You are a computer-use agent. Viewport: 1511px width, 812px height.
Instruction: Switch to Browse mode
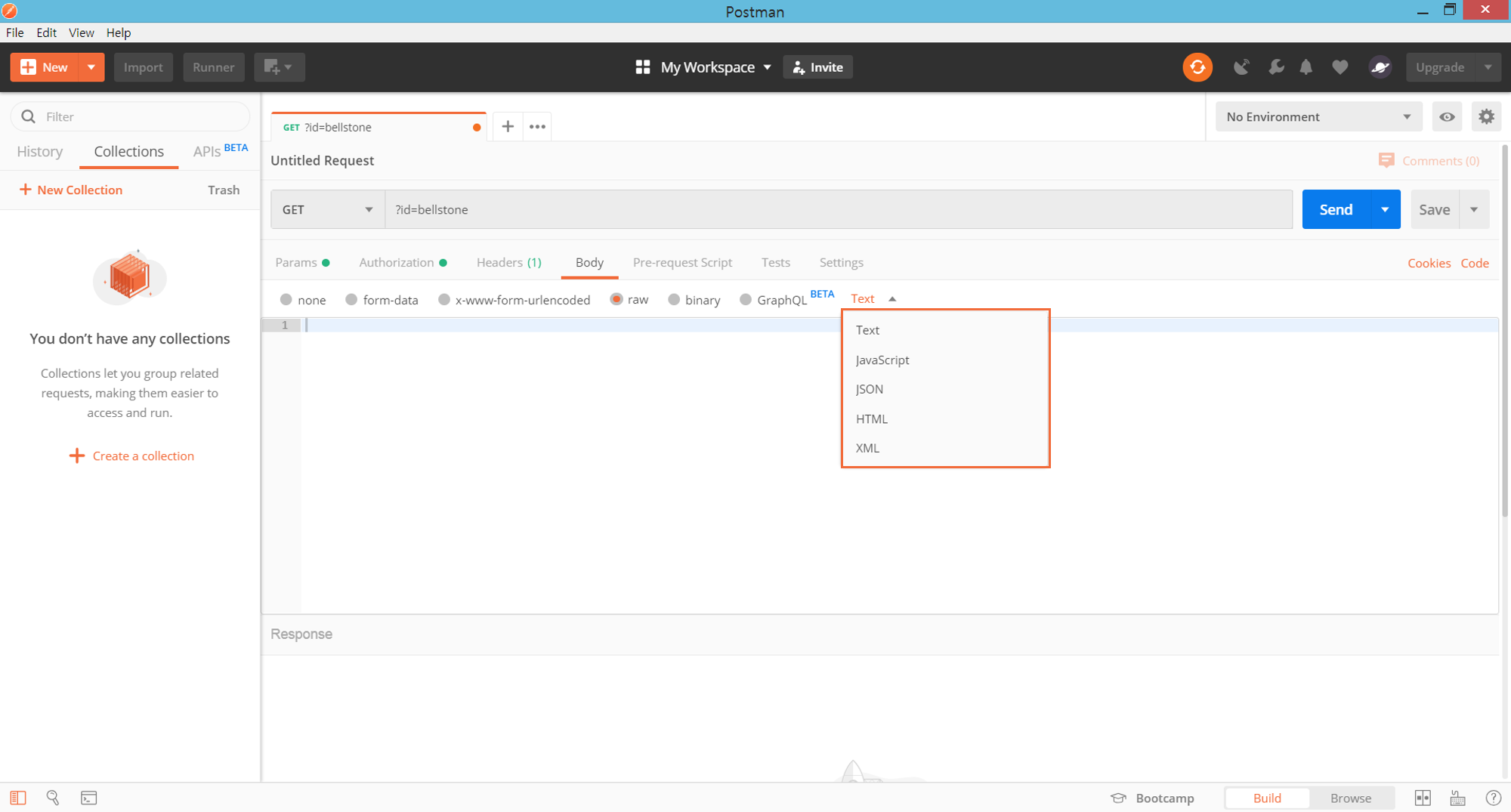coord(1351,798)
